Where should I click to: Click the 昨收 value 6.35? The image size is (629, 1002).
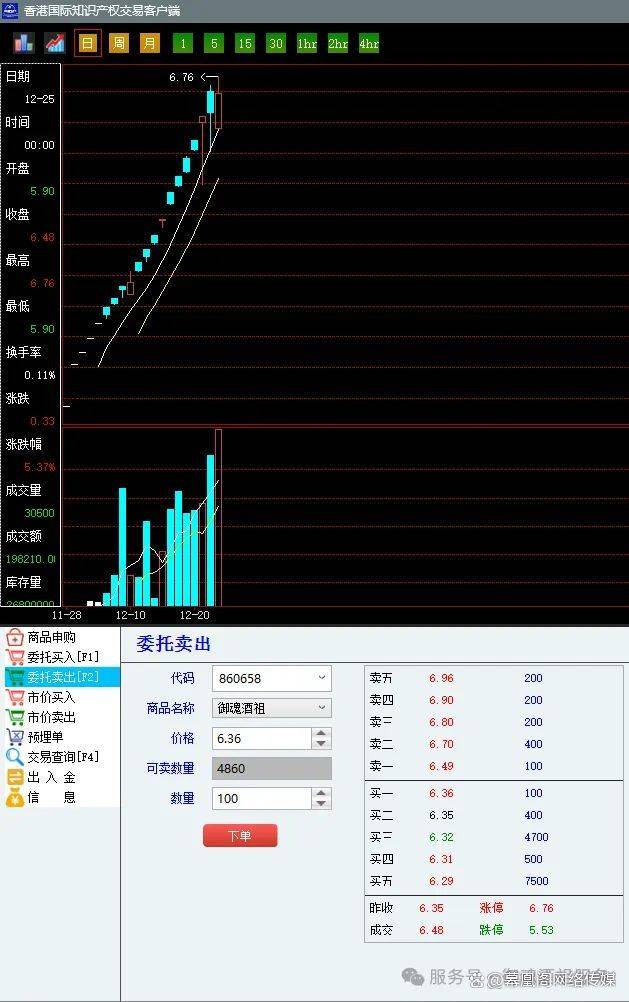[x=431, y=908]
